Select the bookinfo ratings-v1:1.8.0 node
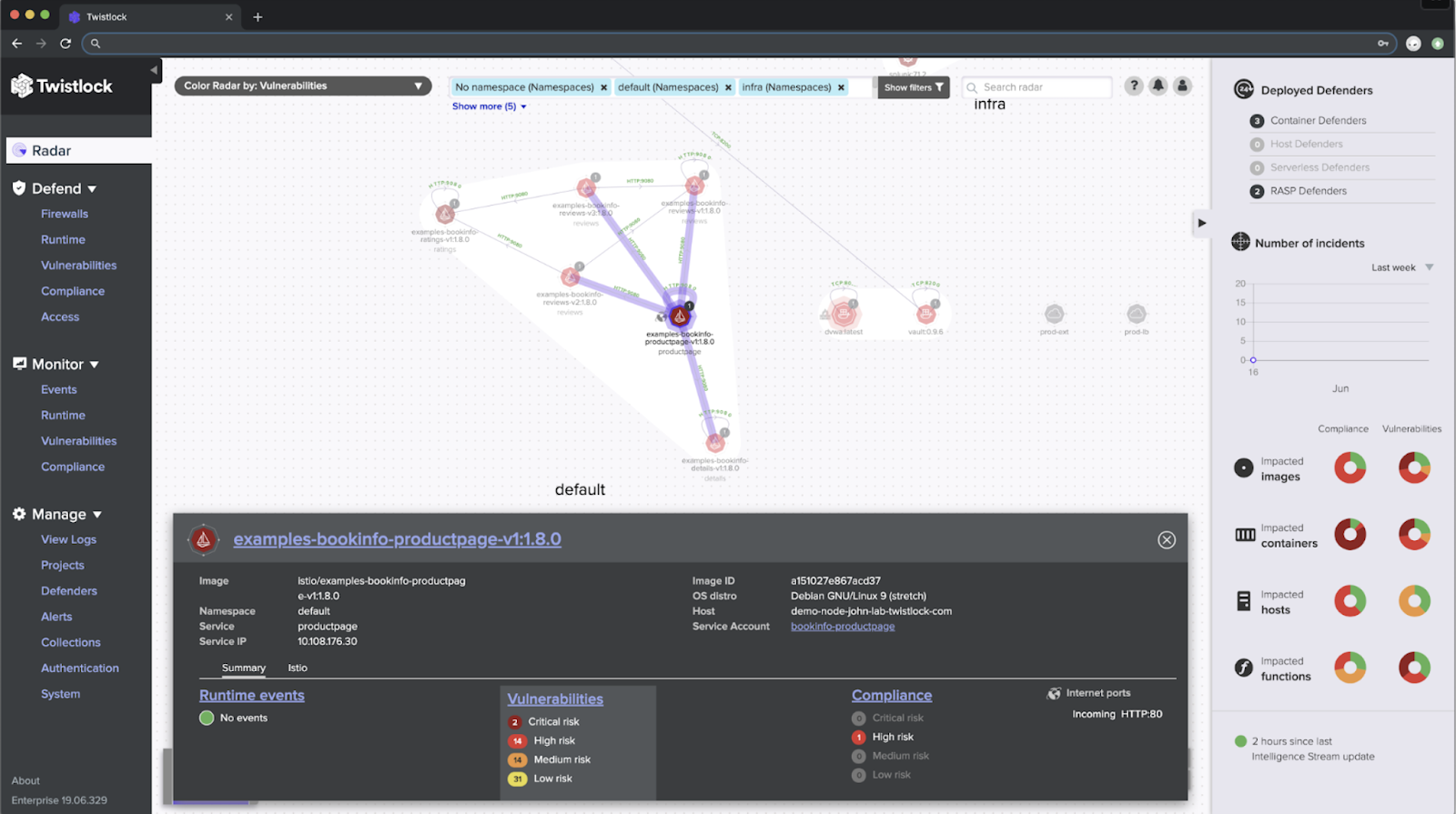The width and height of the screenshot is (1456, 814). (445, 214)
